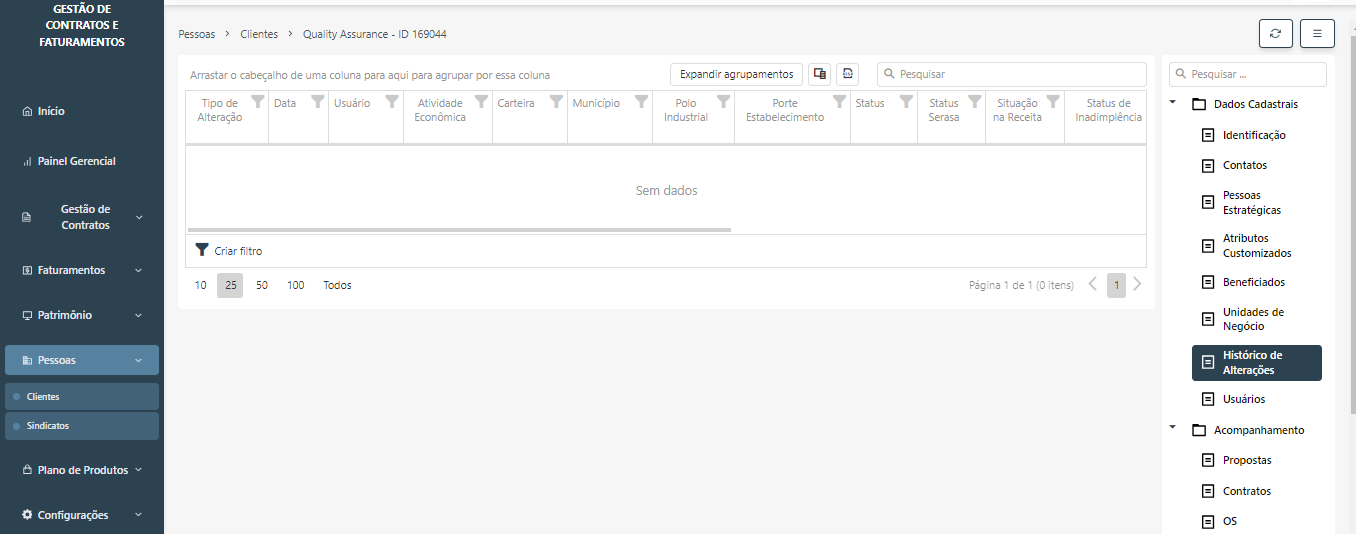Click filter icon for Município column

click(640, 102)
